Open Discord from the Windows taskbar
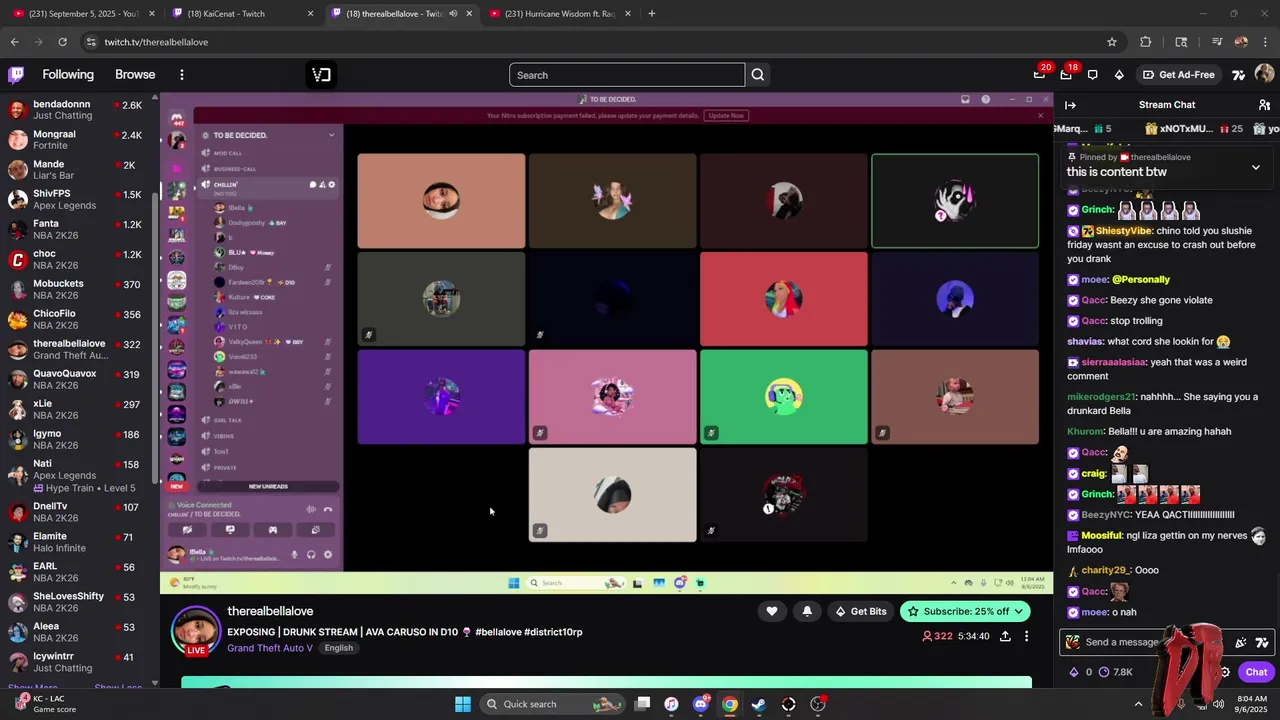Image resolution: width=1280 pixels, height=720 pixels. point(701,704)
